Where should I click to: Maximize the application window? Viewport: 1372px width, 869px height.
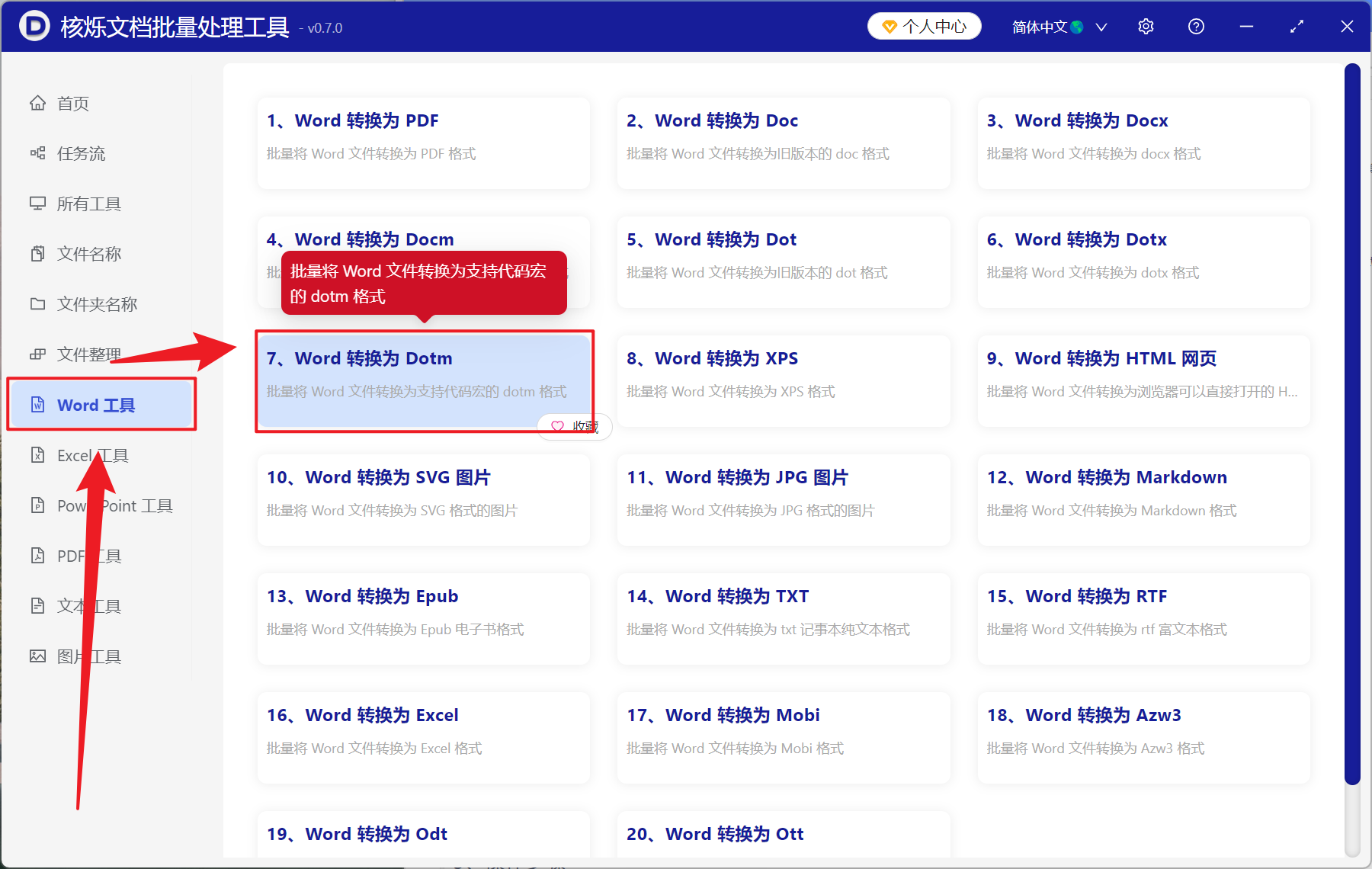(x=1297, y=27)
